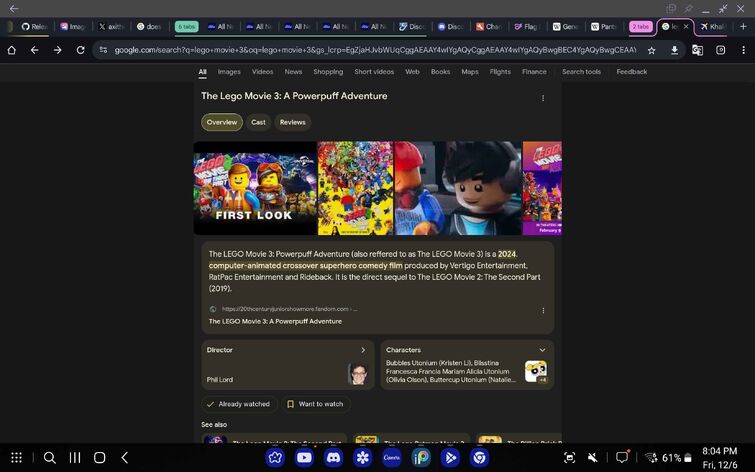Open three-dot options beside the fandom source
Image resolution: width=755 pixels, height=472 pixels.
pos(543,311)
